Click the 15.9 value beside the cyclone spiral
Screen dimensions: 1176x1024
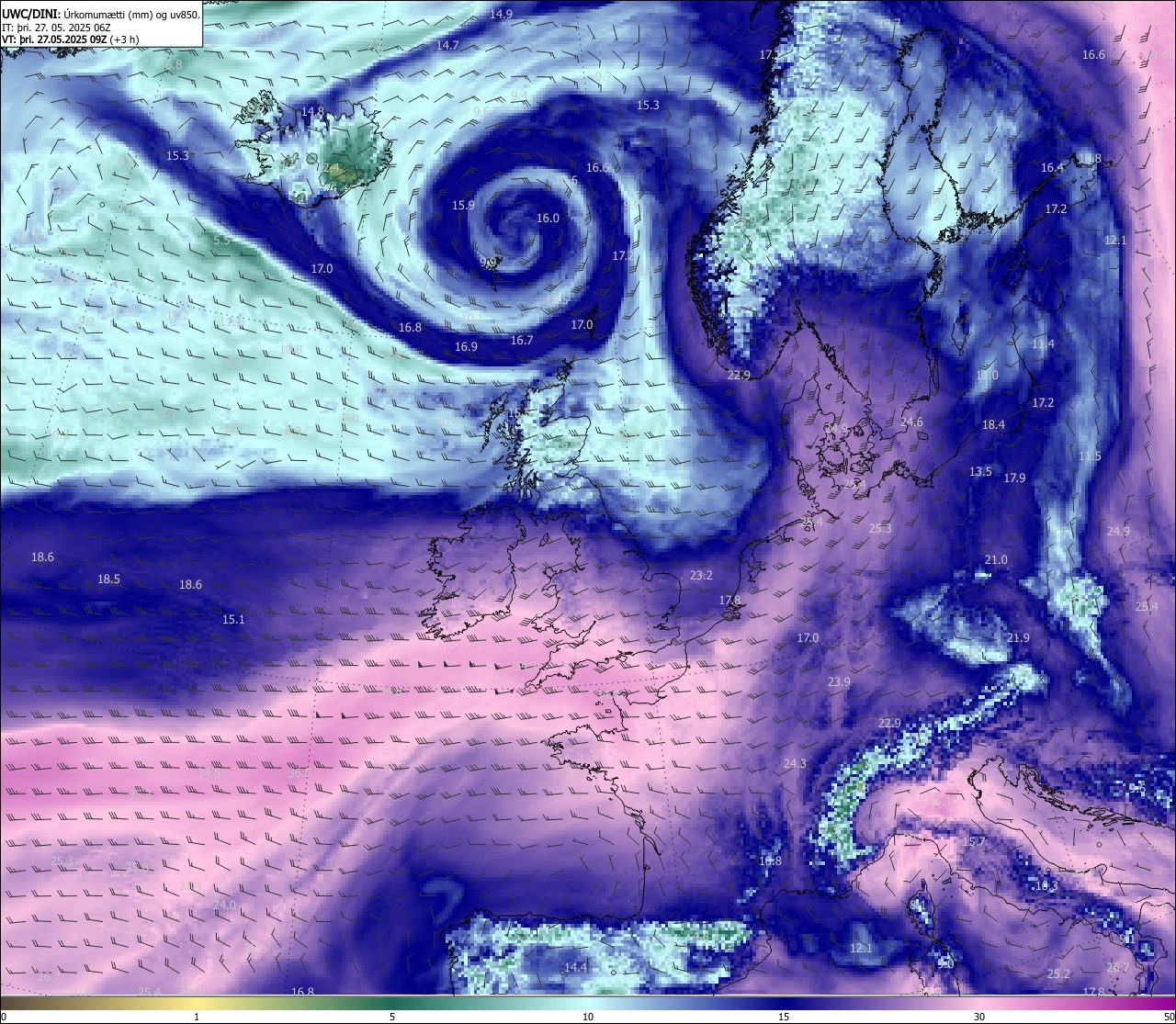pyautogui.click(x=463, y=206)
